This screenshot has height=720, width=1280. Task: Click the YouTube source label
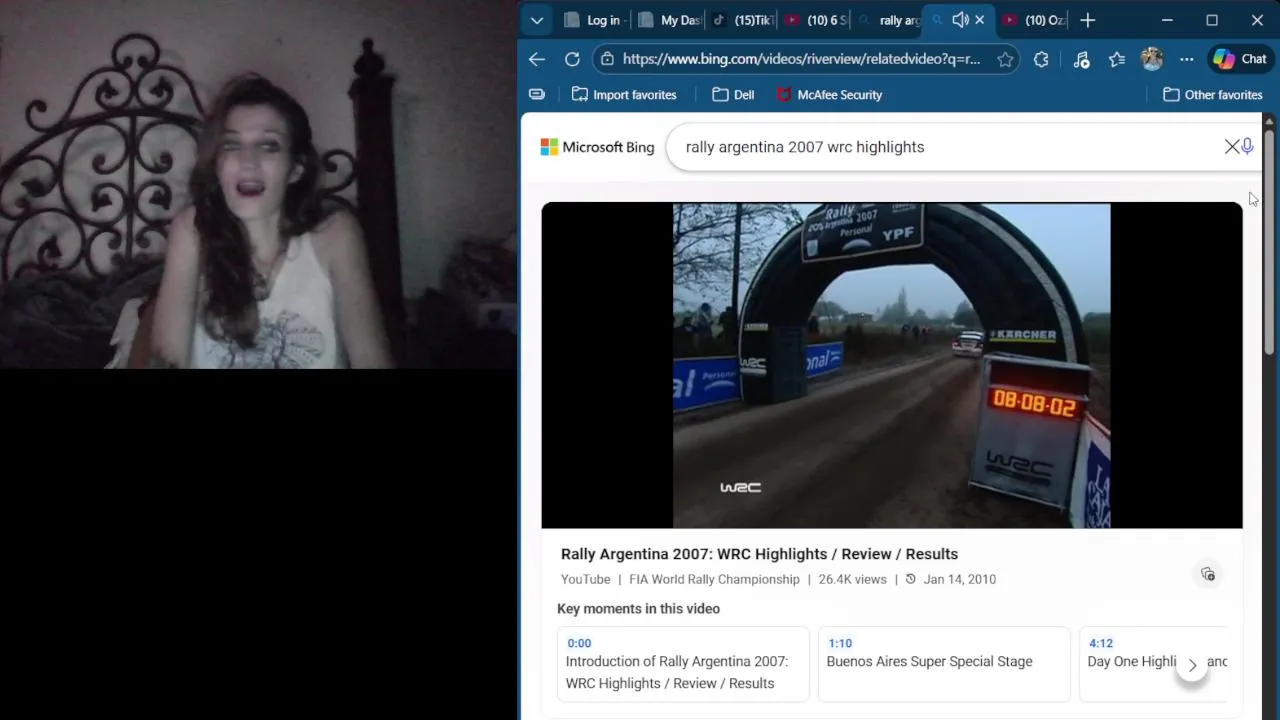pyautogui.click(x=585, y=579)
